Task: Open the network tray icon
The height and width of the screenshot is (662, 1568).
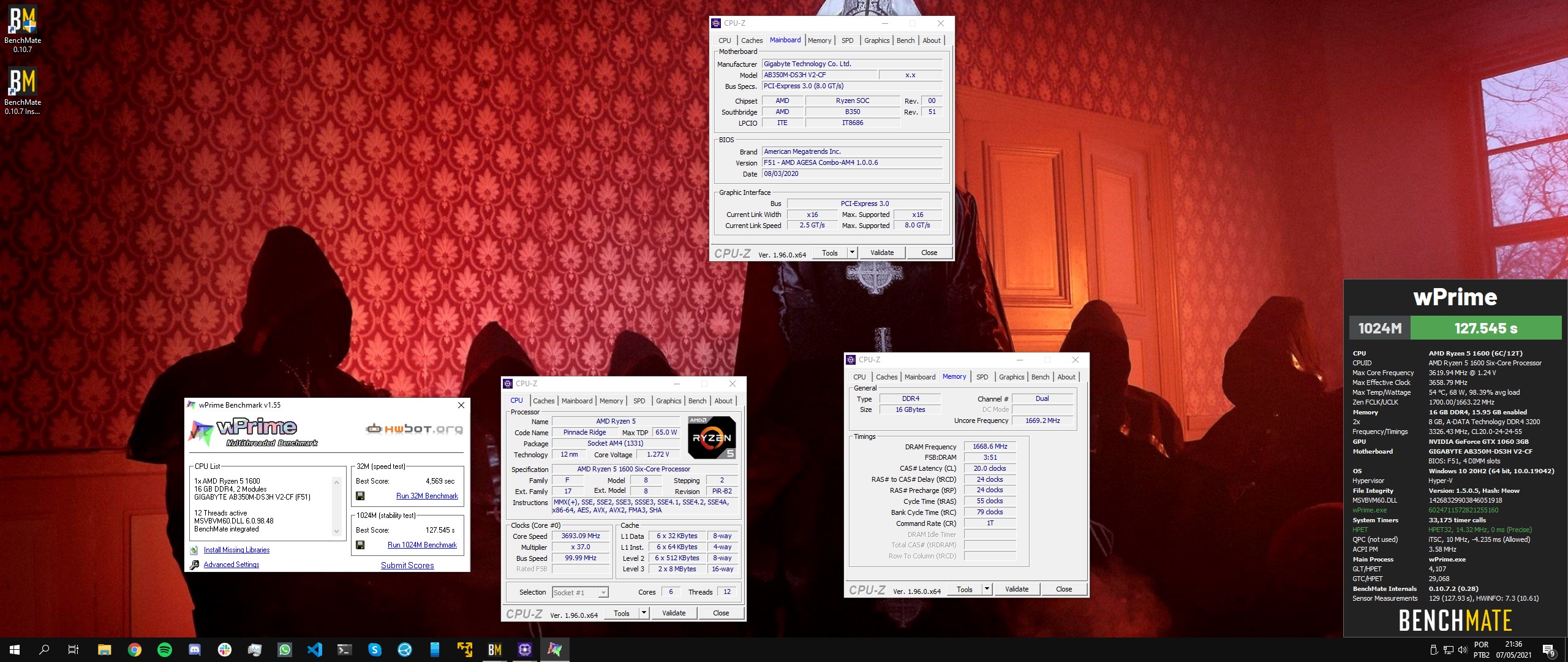Action: click(x=1448, y=650)
